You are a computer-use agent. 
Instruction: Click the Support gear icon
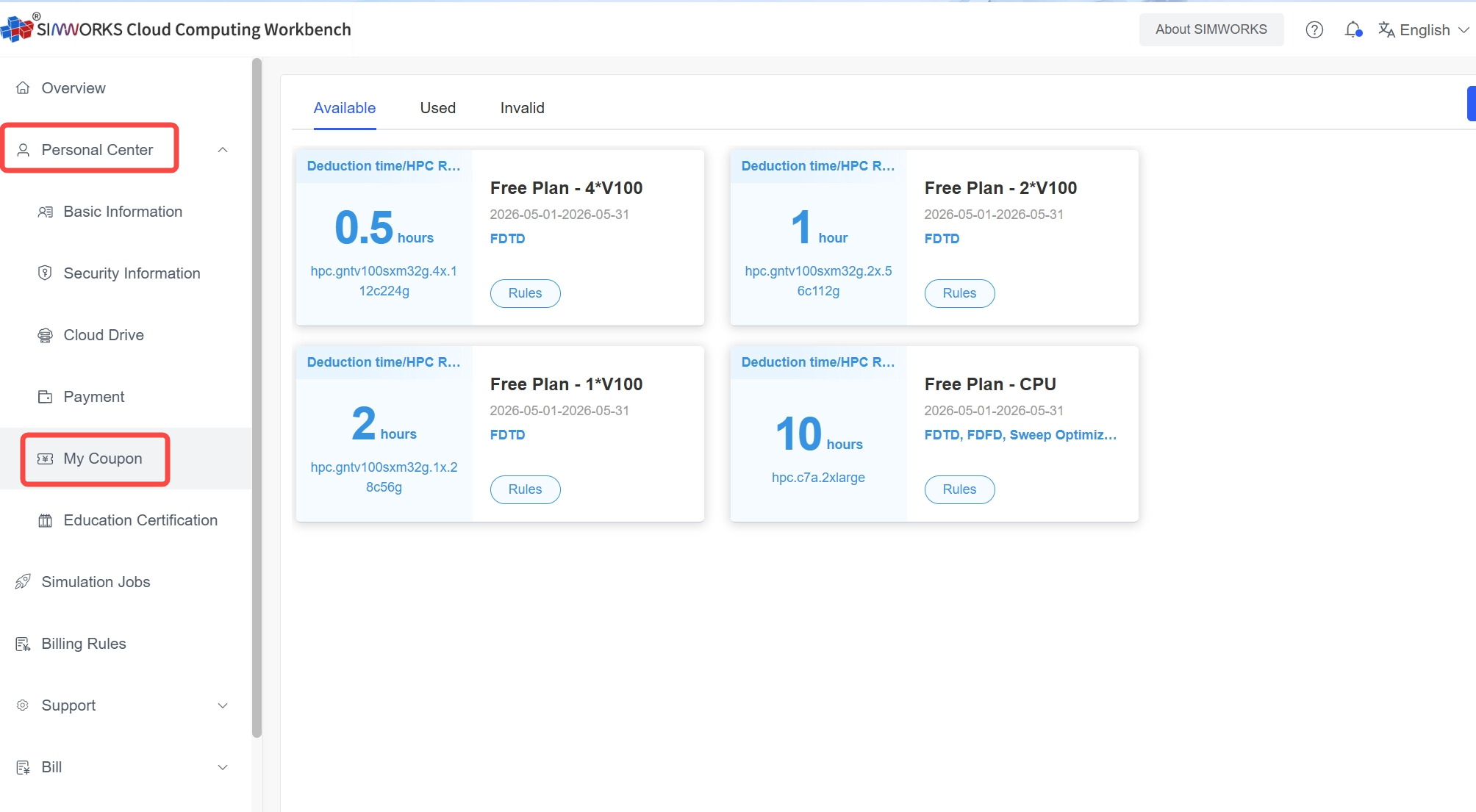click(x=23, y=705)
